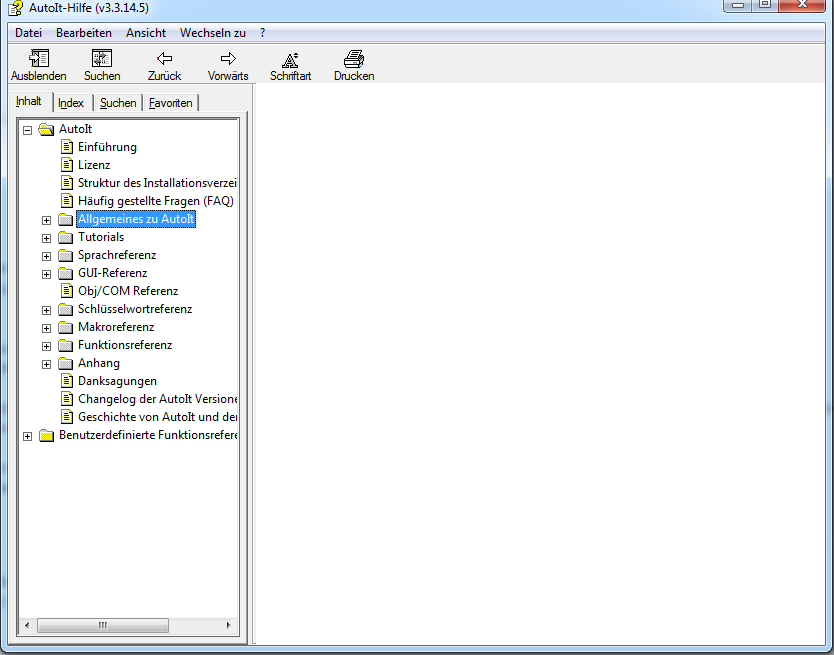This screenshot has width=834, height=655.
Task: Expand the GUI-Referenz folder
Action: pos(46,274)
